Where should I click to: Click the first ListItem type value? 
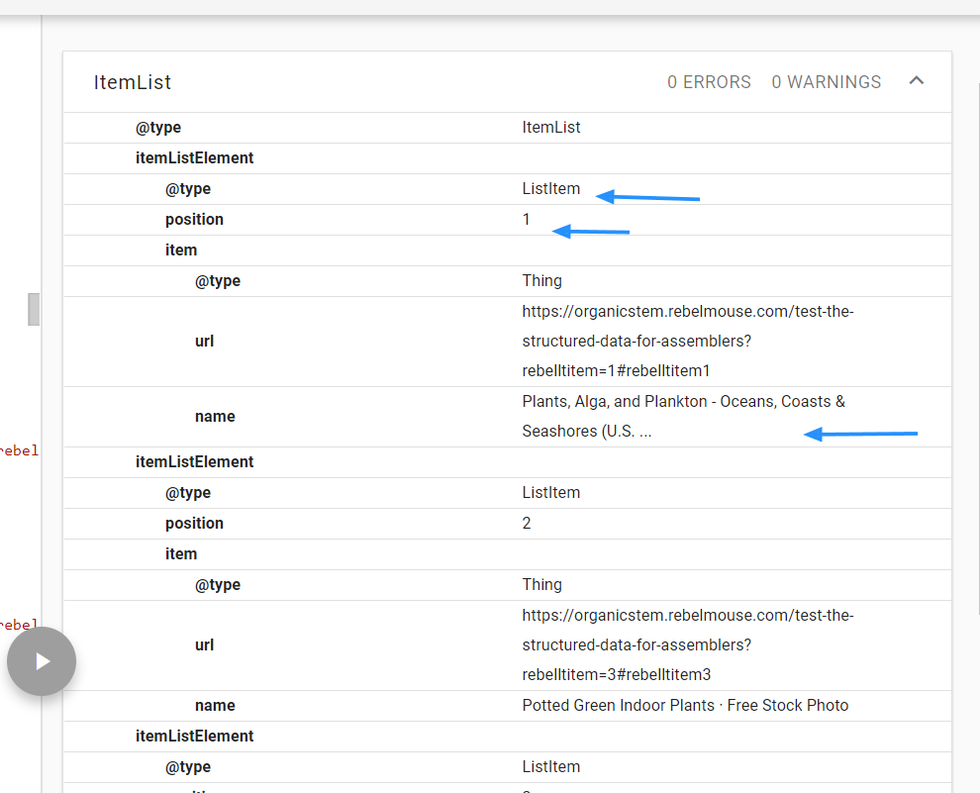point(550,189)
